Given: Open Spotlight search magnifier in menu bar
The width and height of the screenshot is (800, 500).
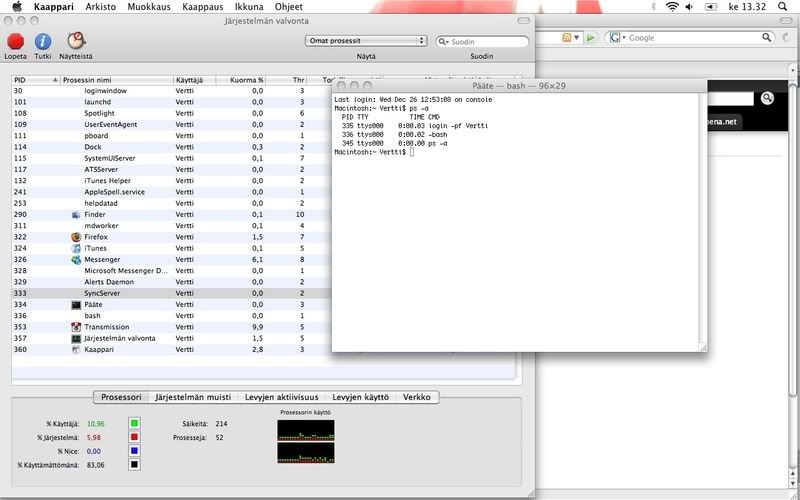Looking at the screenshot, I should 783,7.
